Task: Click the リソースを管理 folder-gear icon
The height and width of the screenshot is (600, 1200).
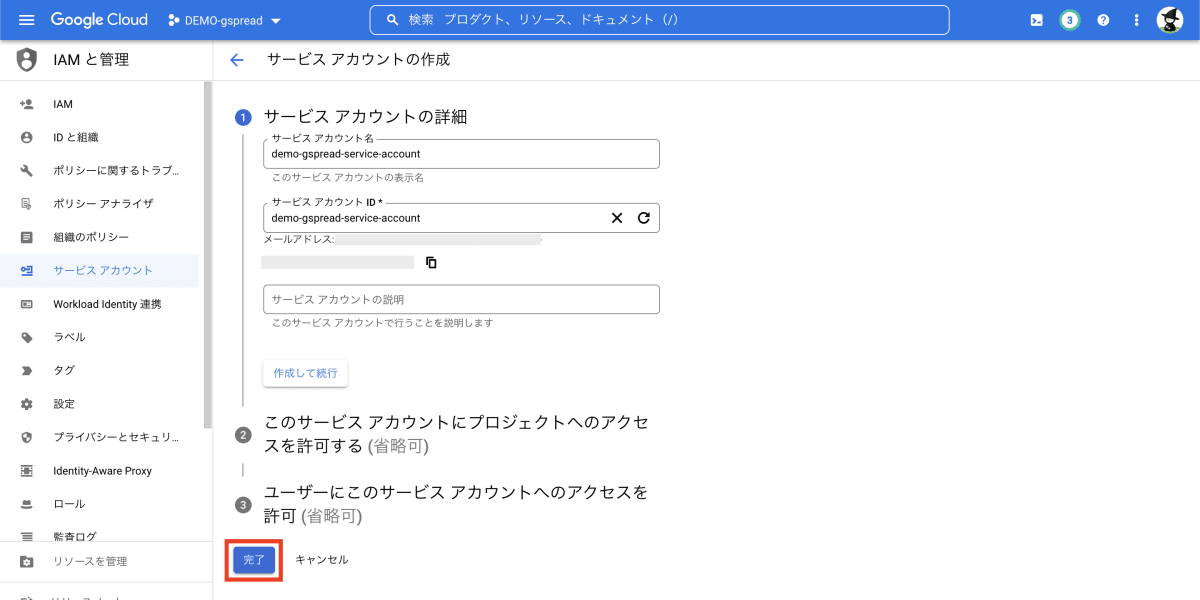Action: coord(27,561)
